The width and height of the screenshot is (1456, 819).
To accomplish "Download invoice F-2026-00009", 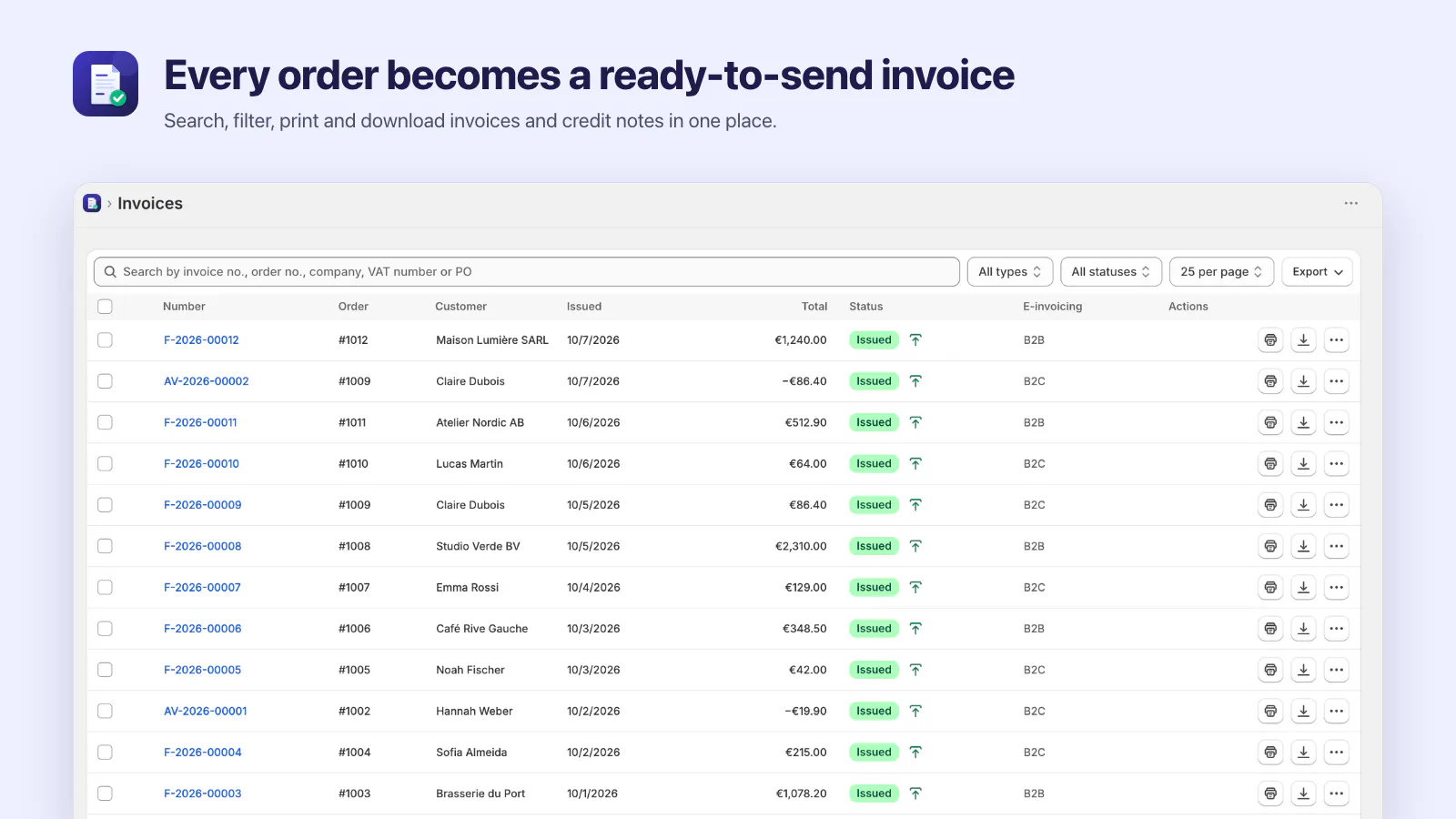I will [x=1303, y=505].
